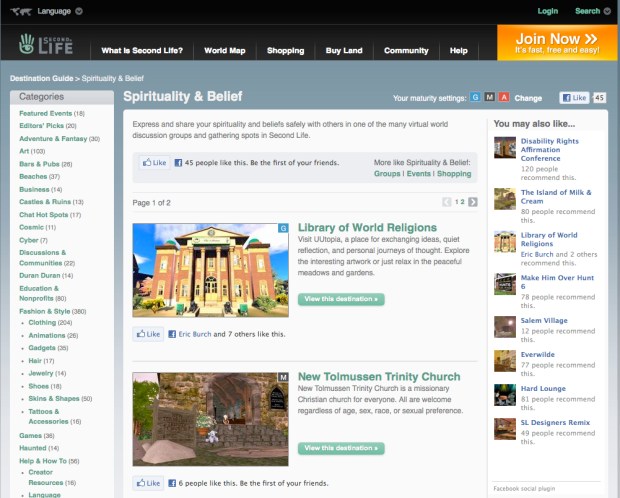Click Change next to maturity settings
The height and width of the screenshot is (498, 620).
528,98
